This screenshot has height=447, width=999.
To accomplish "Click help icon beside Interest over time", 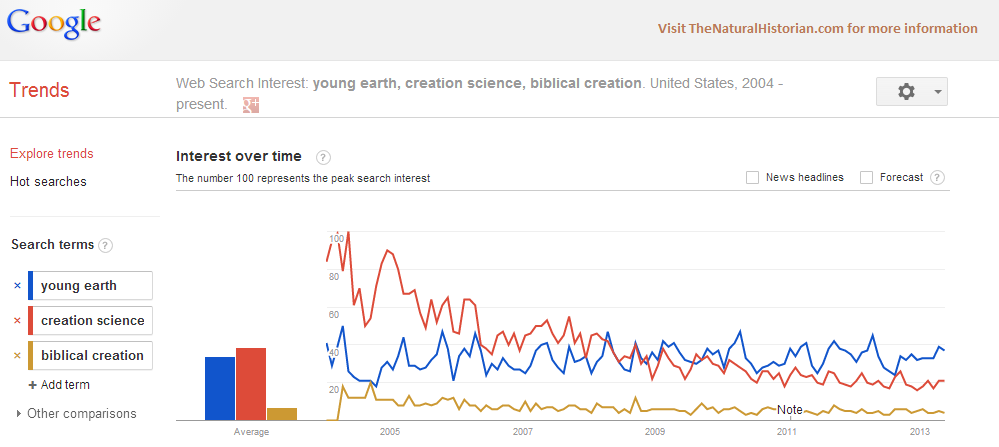I will pos(323,157).
